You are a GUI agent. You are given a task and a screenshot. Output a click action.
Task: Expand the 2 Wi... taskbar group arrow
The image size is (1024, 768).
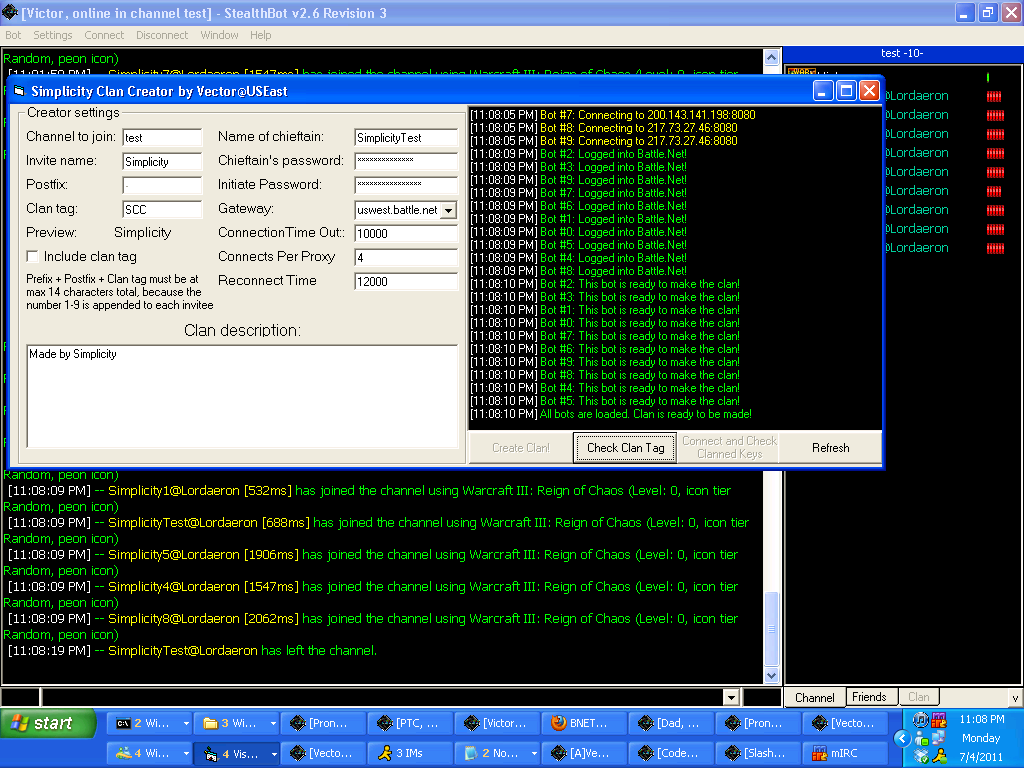pyautogui.click(x=186, y=724)
